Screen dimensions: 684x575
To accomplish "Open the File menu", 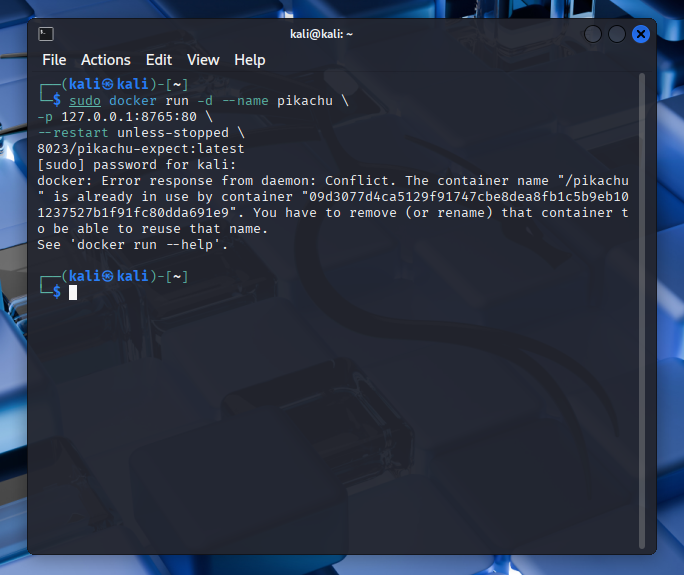I will [54, 60].
